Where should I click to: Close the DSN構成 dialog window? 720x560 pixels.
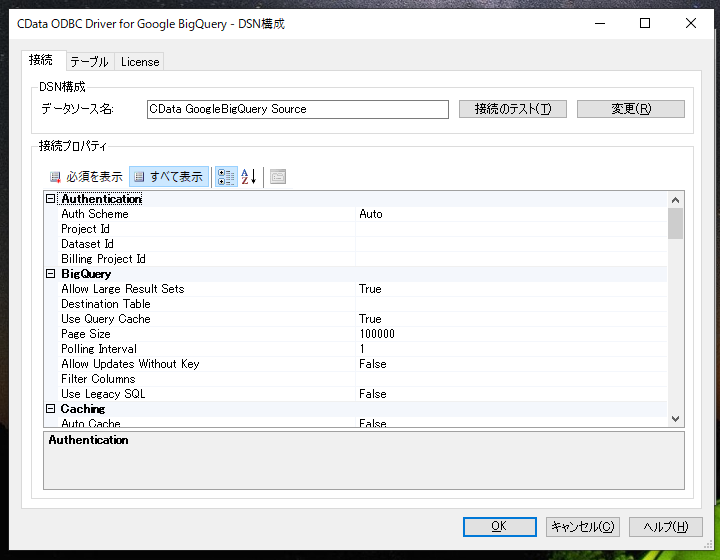coord(691,23)
